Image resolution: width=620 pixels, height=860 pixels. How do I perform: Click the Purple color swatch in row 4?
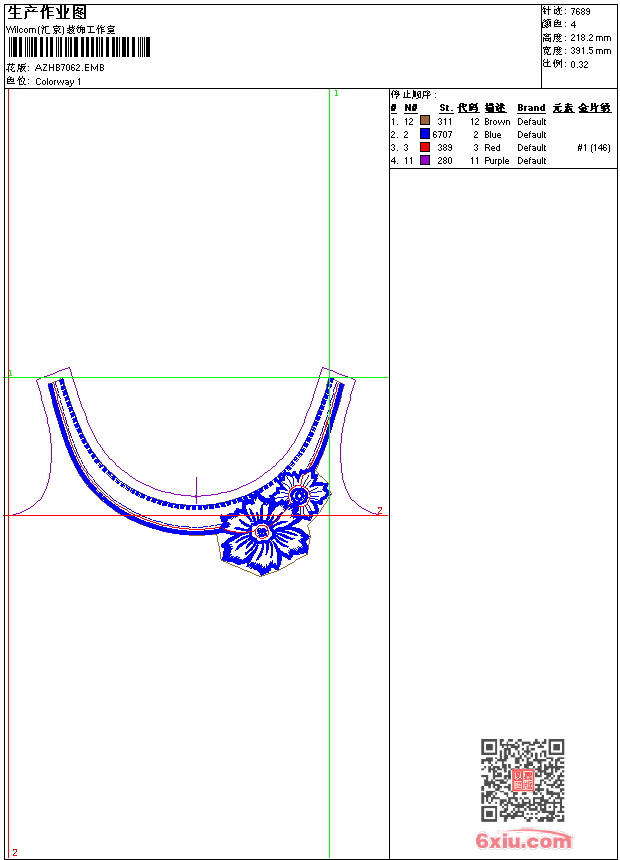[425, 160]
